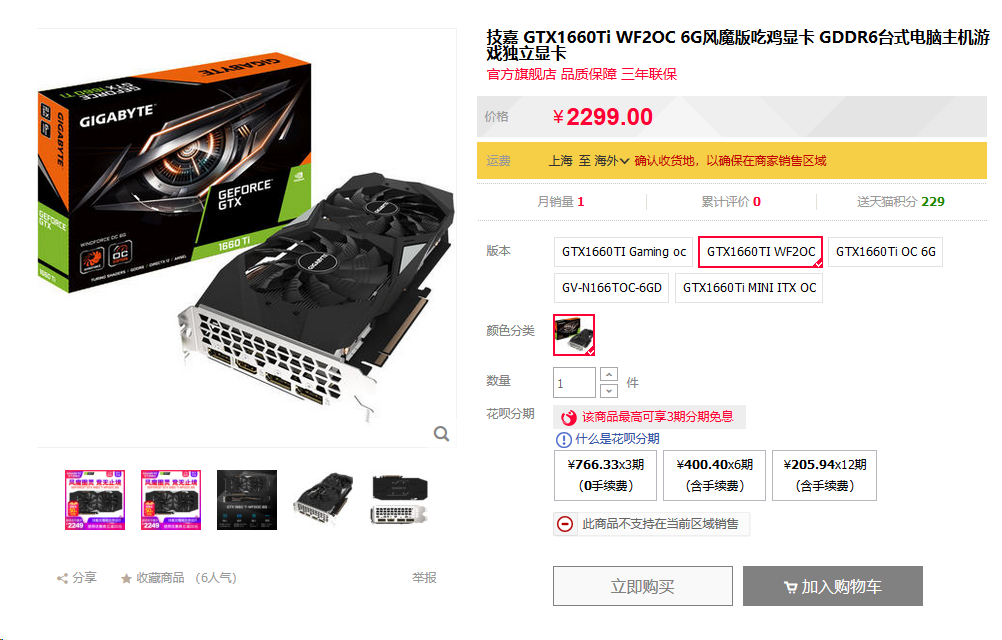Select the GTX1660Ti MINI ITX OC version
The width and height of the screenshot is (1002, 640).
pos(749,287)
